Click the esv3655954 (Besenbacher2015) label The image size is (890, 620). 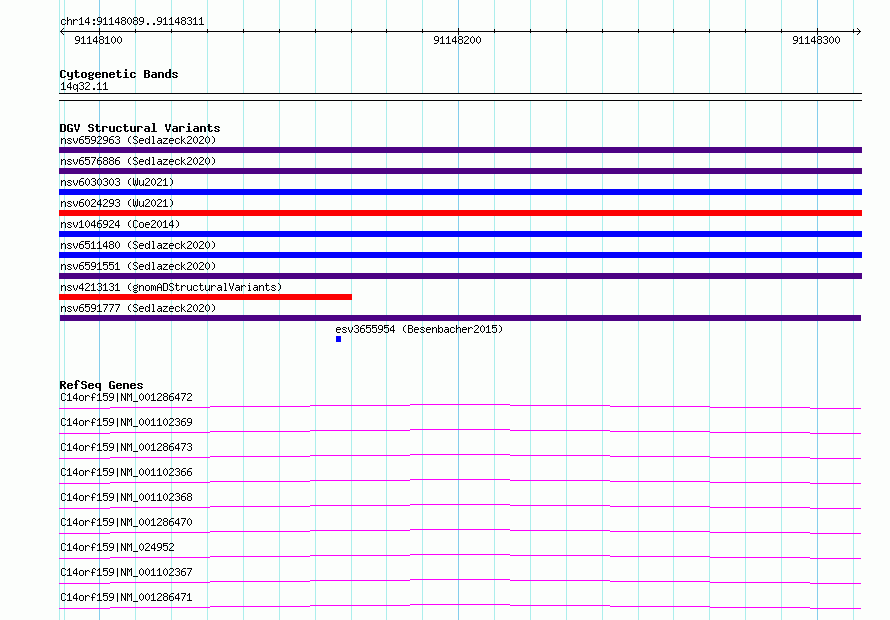(x=419, y=329)
